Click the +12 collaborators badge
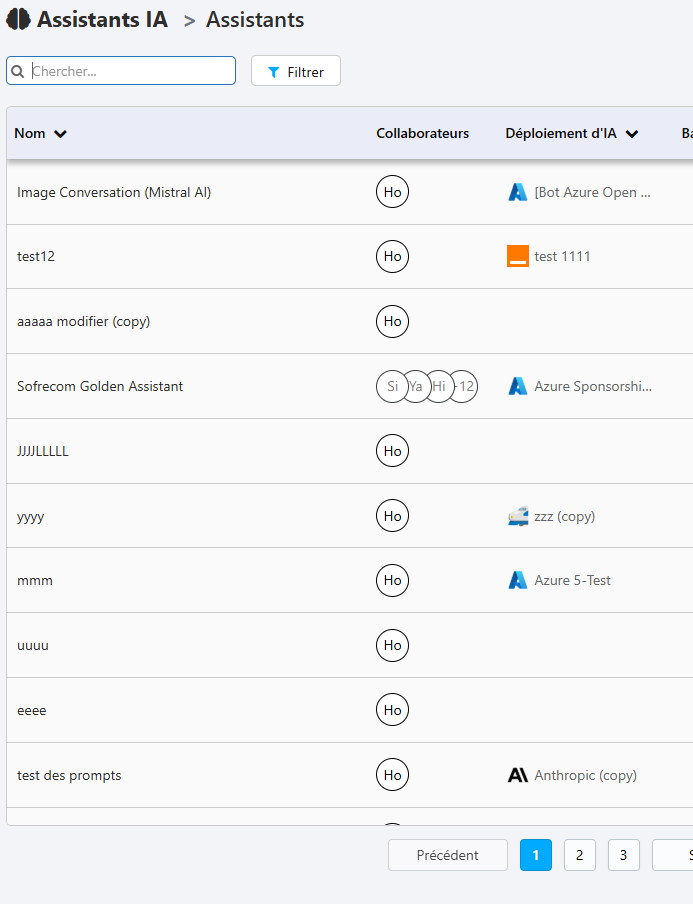 click(464, 386)
